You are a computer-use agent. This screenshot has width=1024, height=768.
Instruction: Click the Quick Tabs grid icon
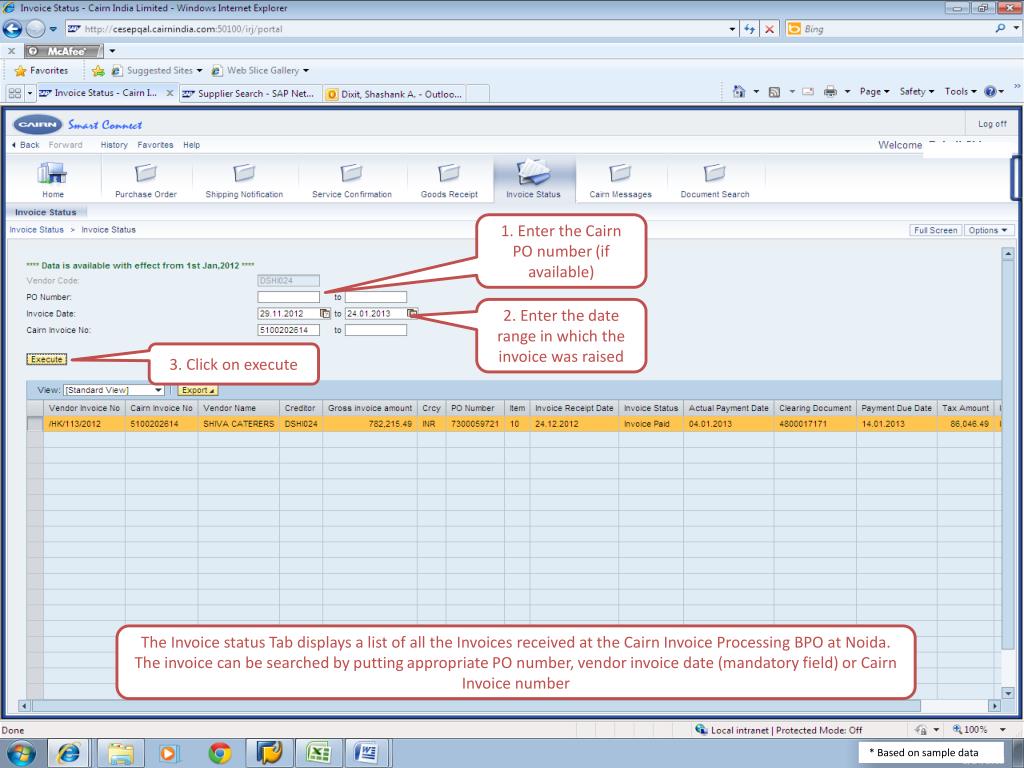pos(14,93)
